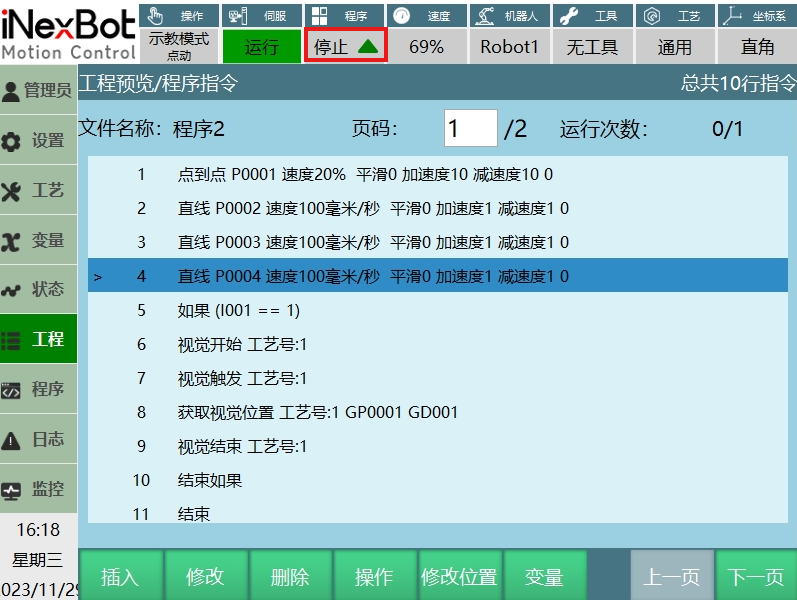Open the 69% speed selector
The image size is (797, 600).
click(x=426, y=47)
